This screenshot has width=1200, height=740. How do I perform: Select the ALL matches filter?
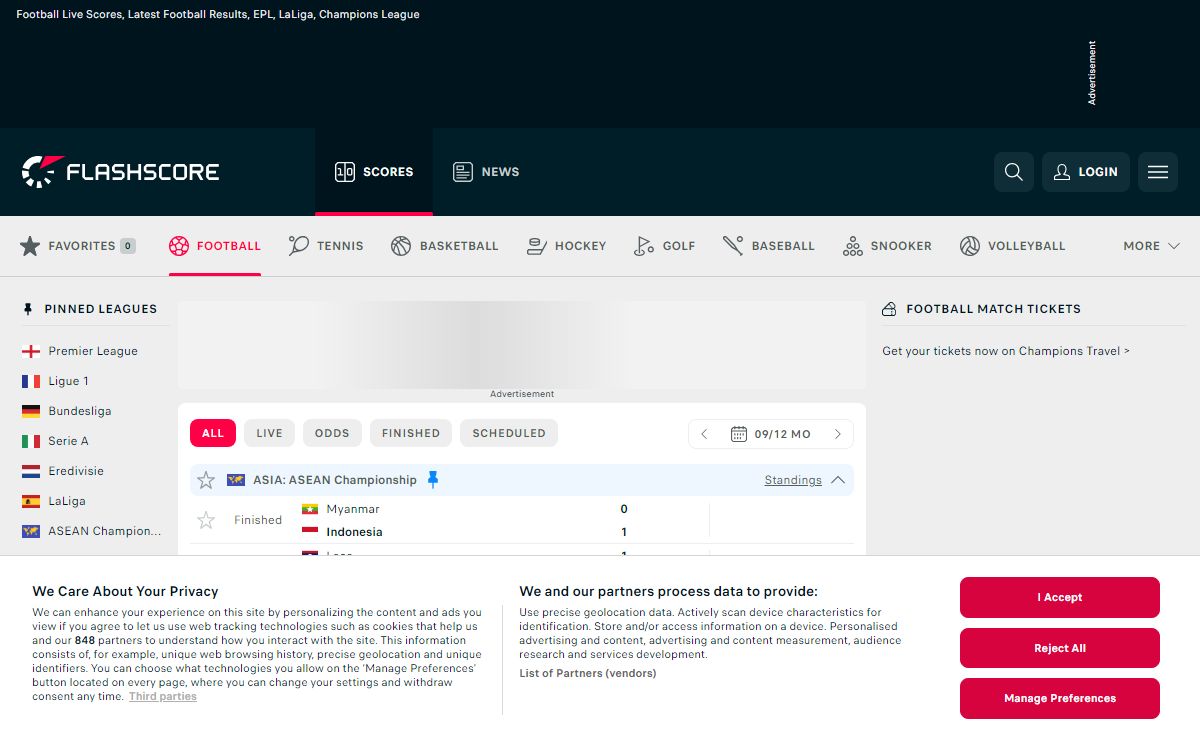pyautogui.click(x=213, y=433)
